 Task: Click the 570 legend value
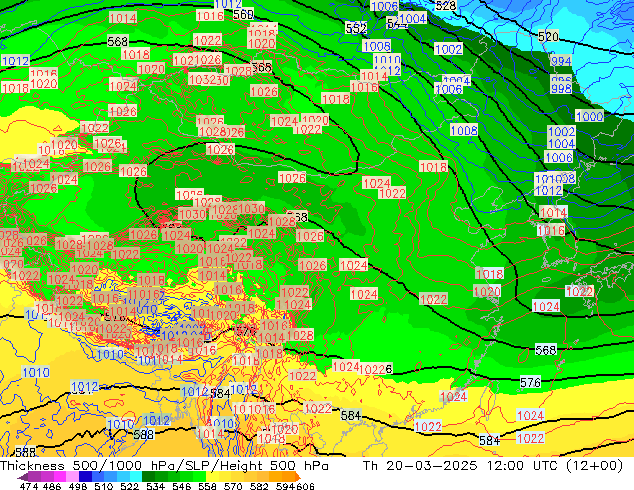(x=233, y=486)
